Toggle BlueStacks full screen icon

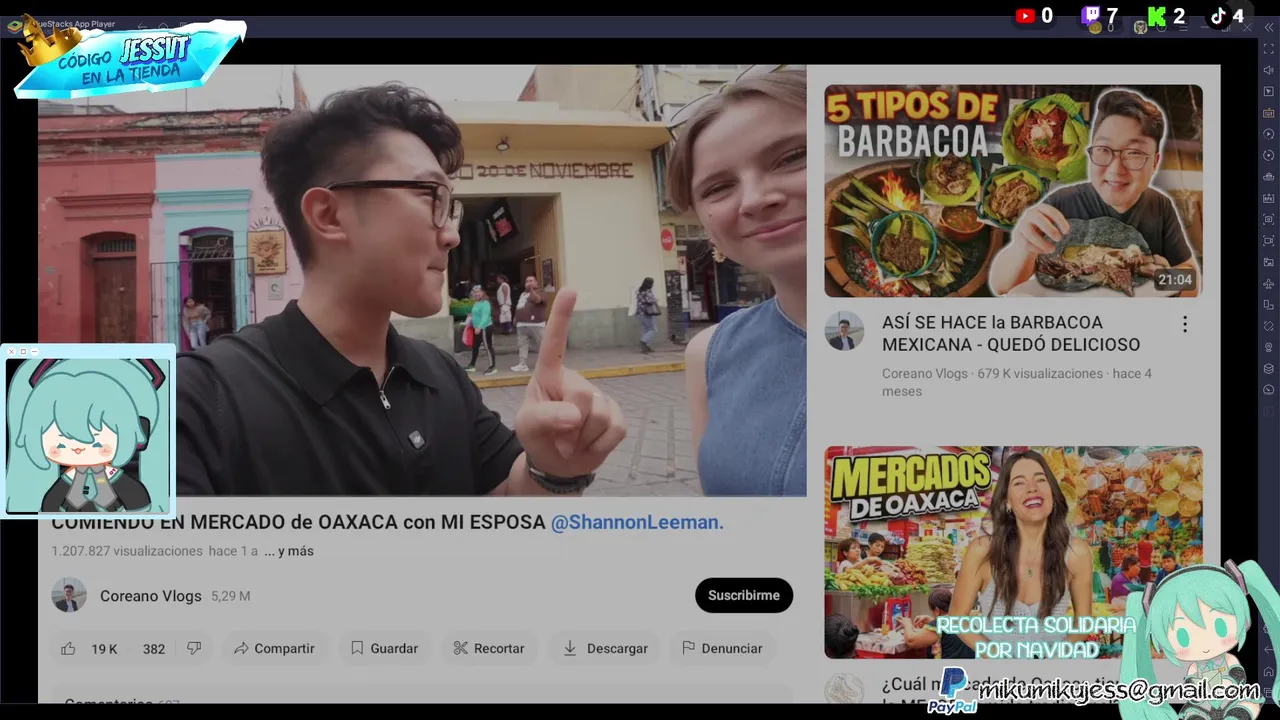click(x=1269, y=49)
